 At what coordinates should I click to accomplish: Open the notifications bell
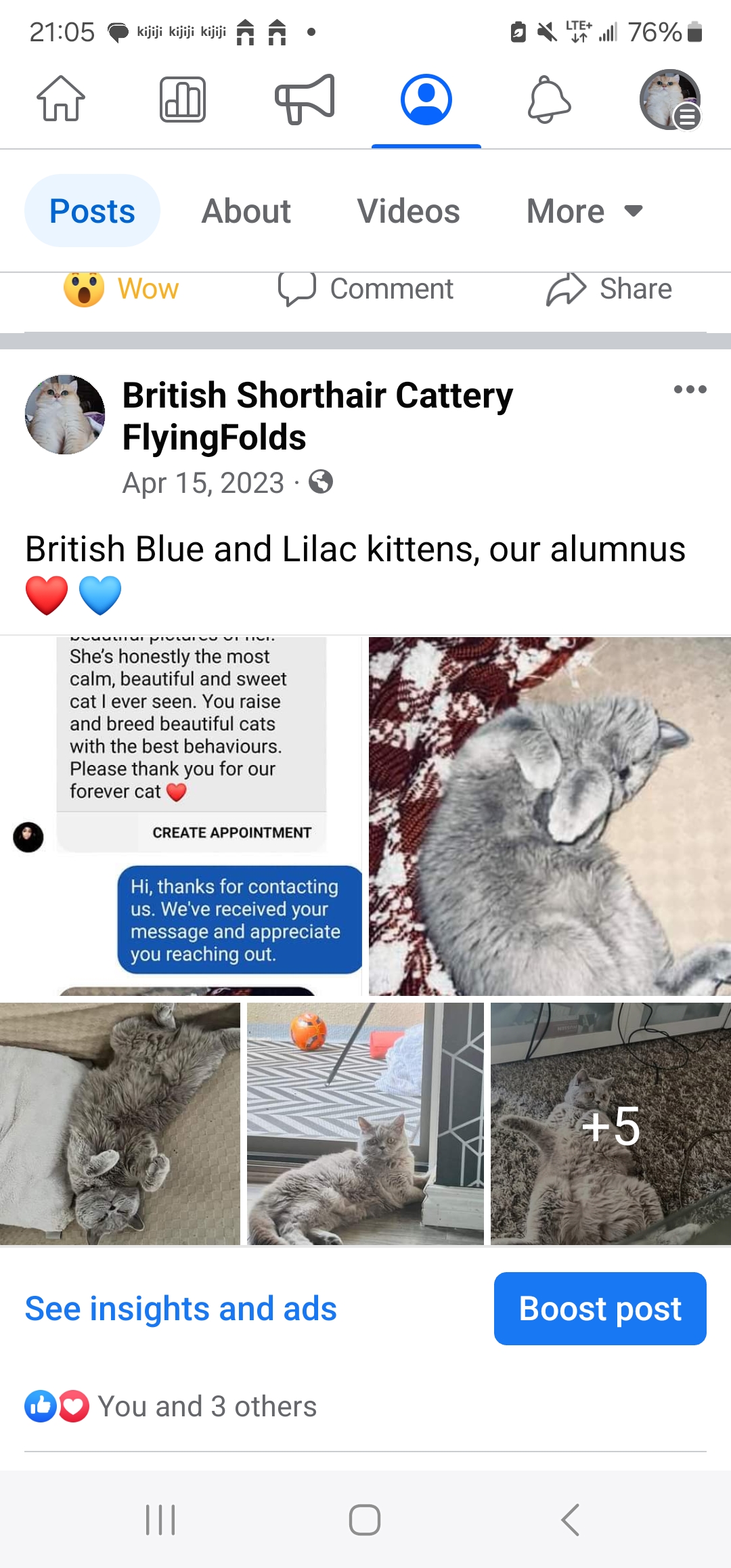click(549, 100)
